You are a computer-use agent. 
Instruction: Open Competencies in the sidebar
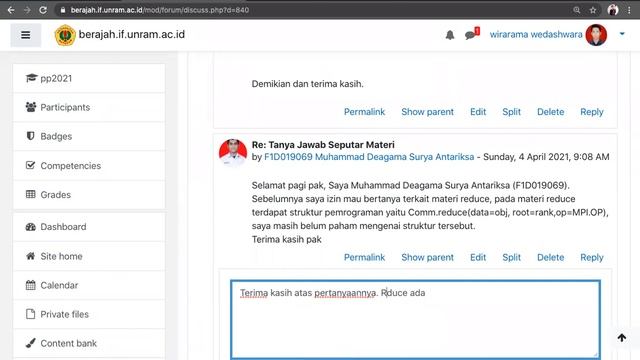point(89,166)
